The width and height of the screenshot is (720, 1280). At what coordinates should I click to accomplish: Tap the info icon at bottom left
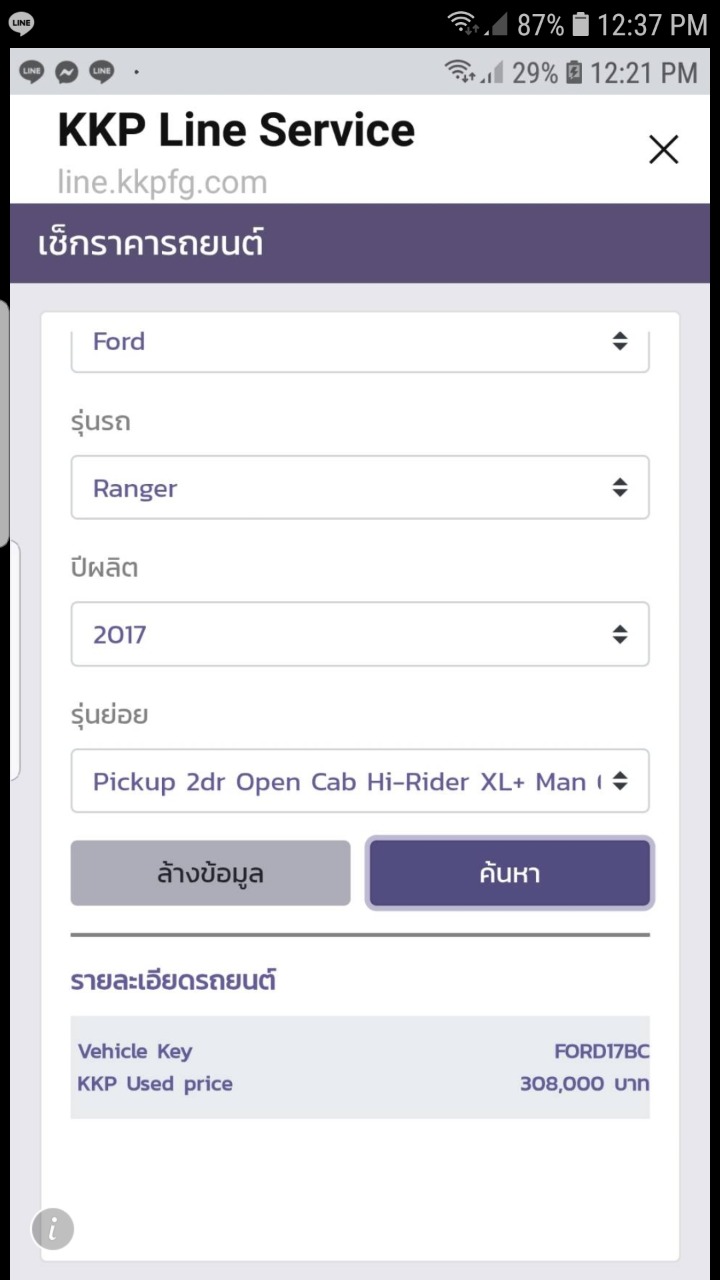pyautogui.click(x=53, y=1229)
